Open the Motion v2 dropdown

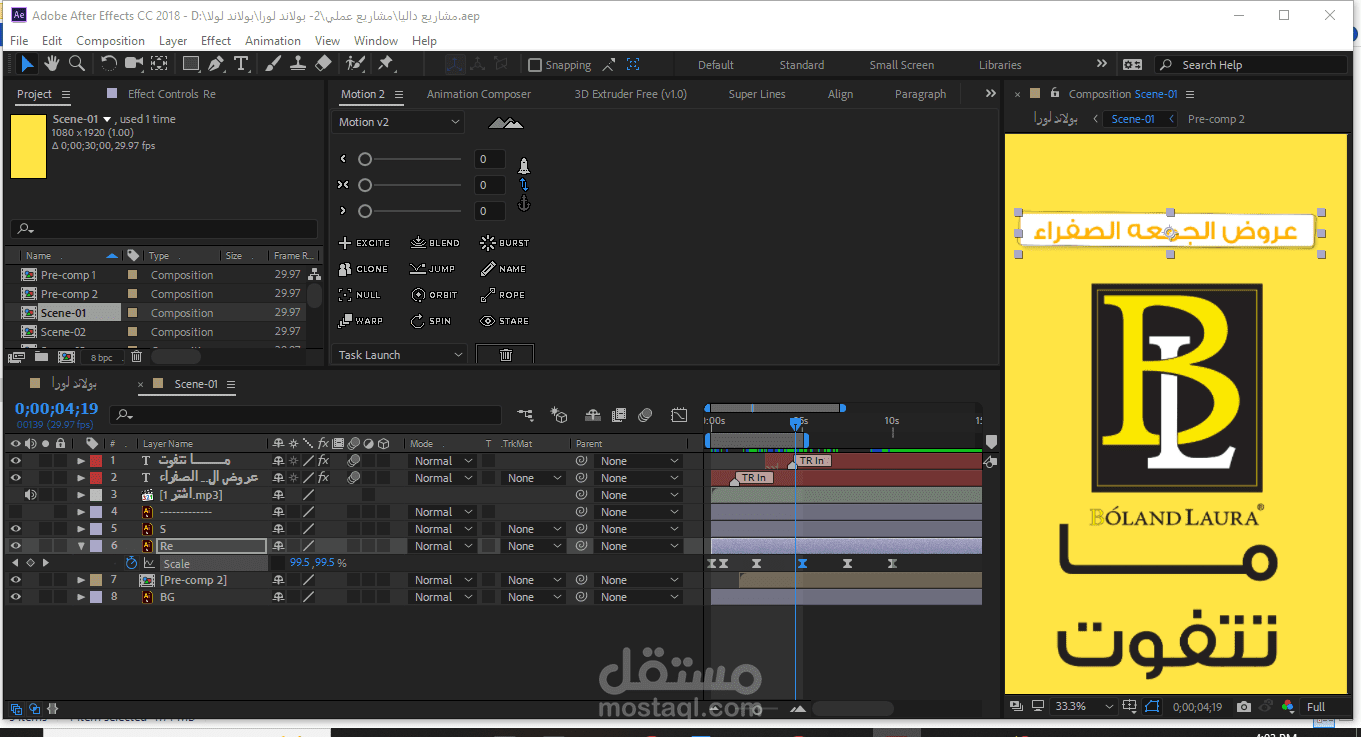[x=398, y=122]
